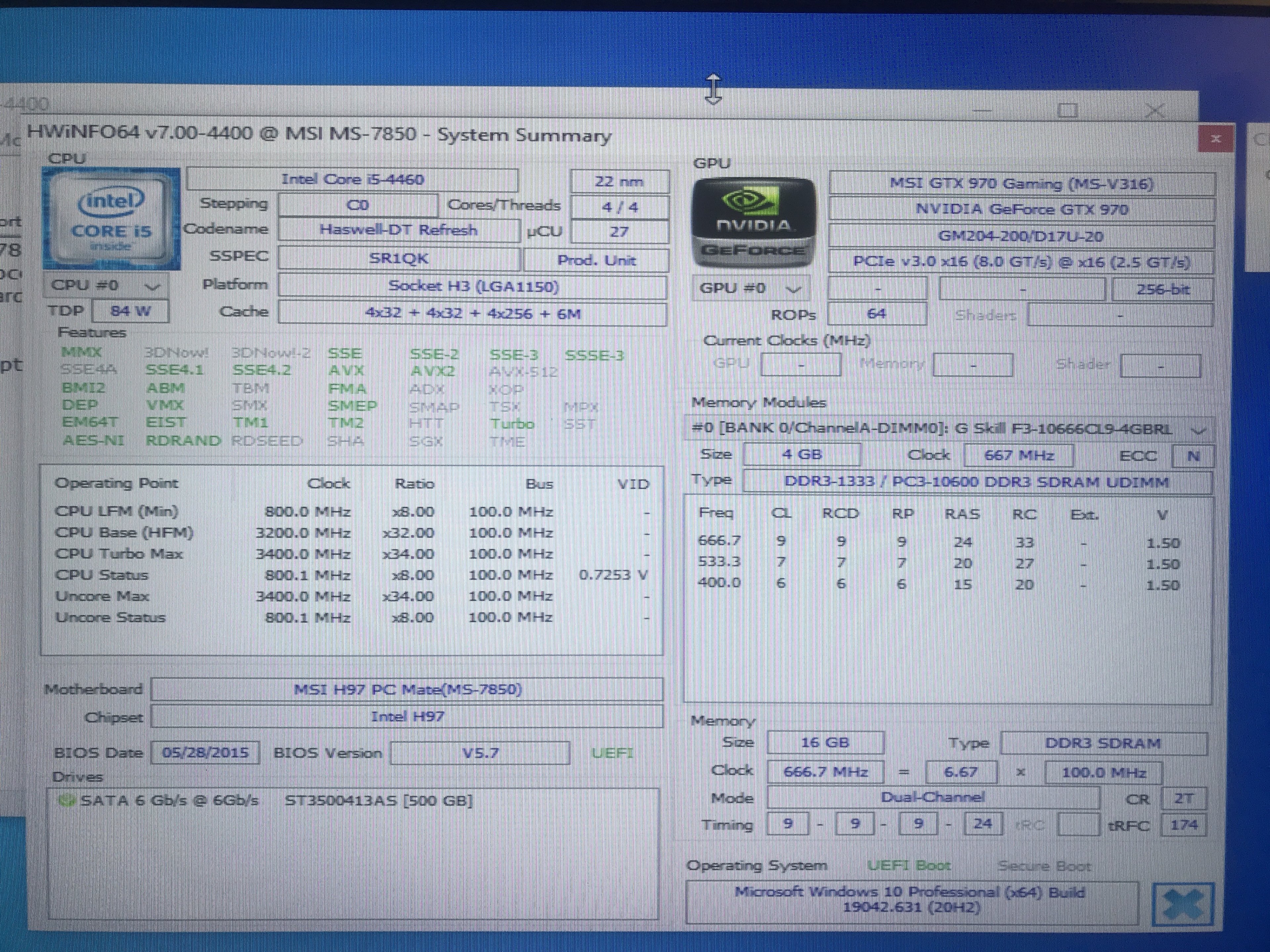1270x952 pixels.
Task: Click the green SATA drive status icon
Action: (67, 801)
